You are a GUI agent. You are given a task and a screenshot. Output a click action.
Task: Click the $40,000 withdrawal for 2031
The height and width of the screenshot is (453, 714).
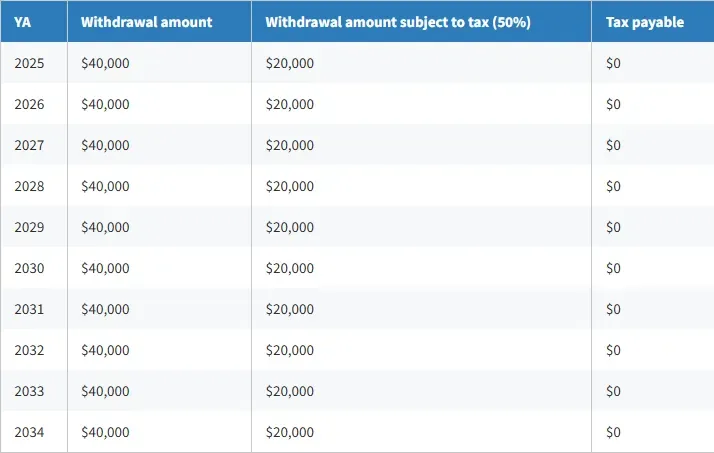pos(105,309)
